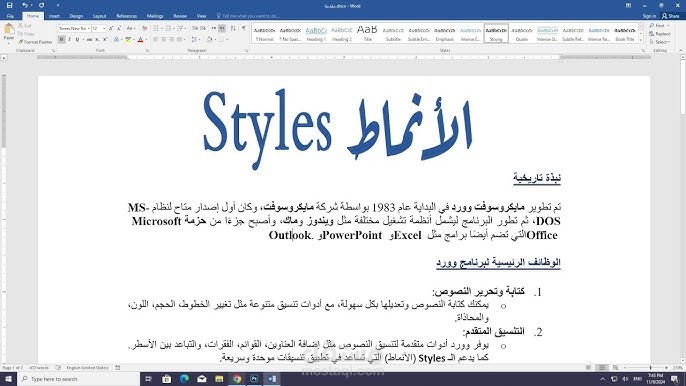This screenshot has width=686, height=386.
Task: Increase paragraph indent
Action: 203,28
